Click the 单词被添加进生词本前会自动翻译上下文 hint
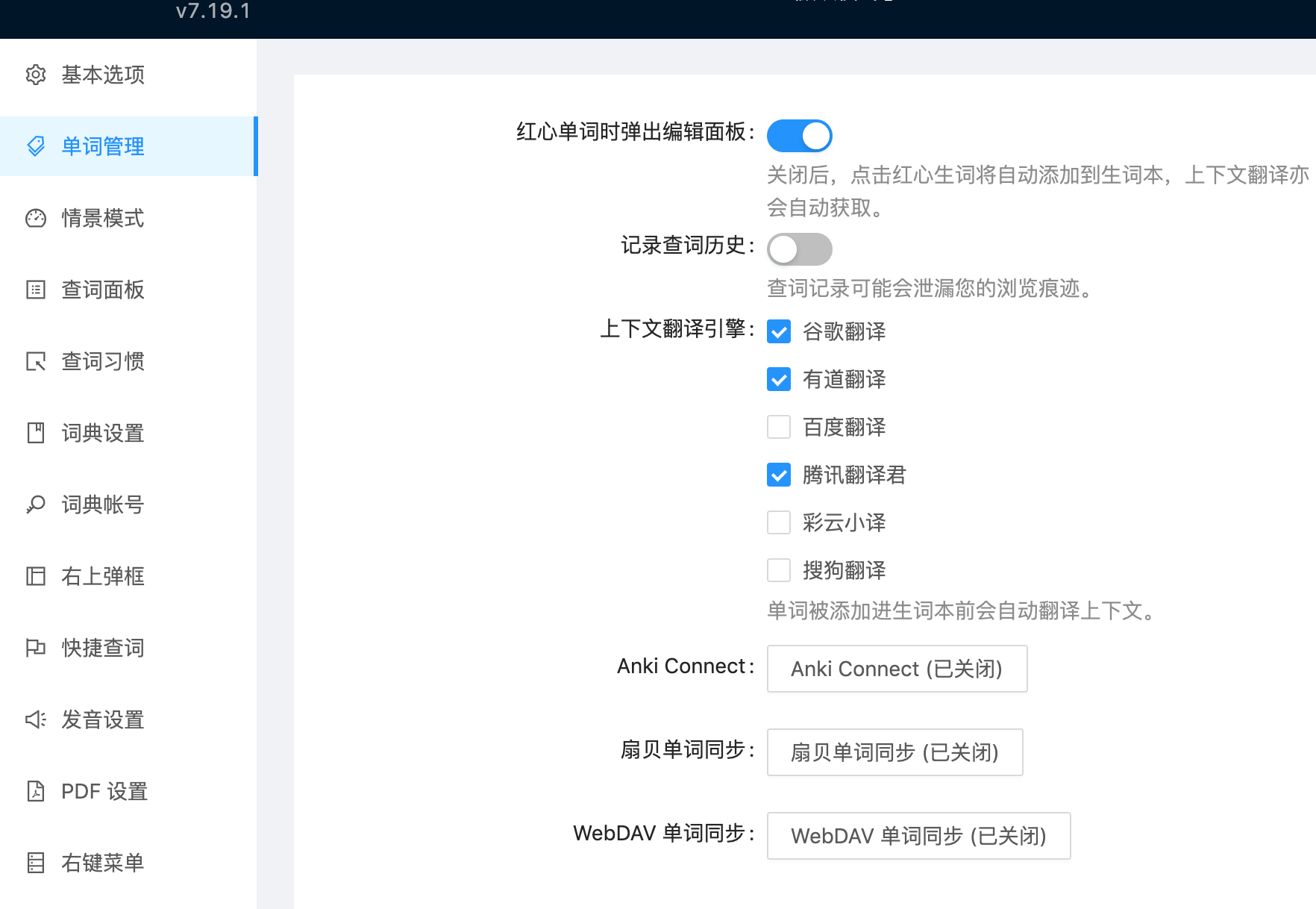Screen dimensions: 1316x909 [962, 610]
